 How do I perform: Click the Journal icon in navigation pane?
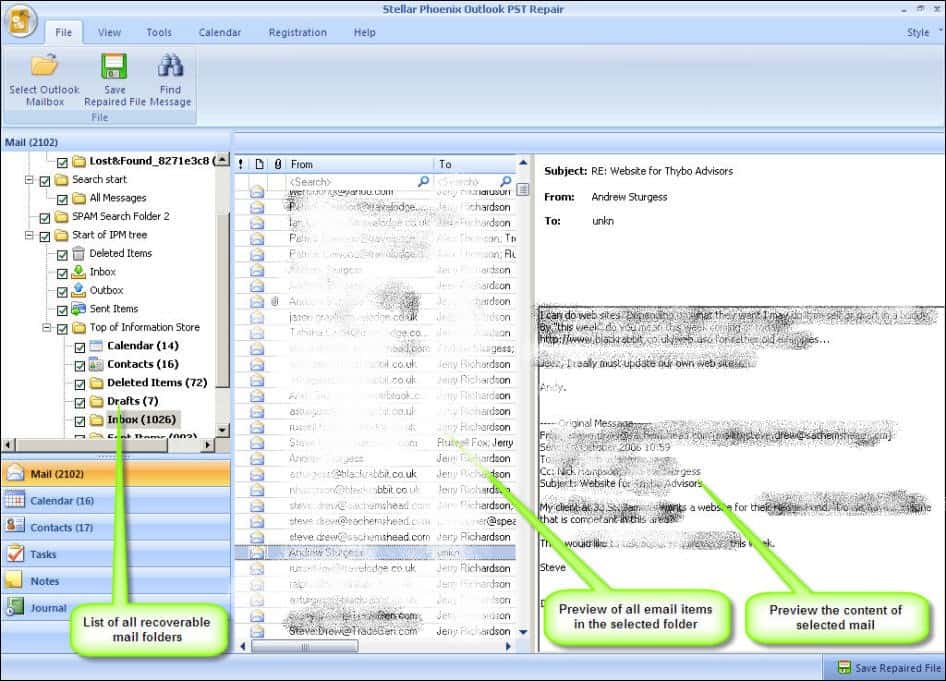click(x=14, y=607)
